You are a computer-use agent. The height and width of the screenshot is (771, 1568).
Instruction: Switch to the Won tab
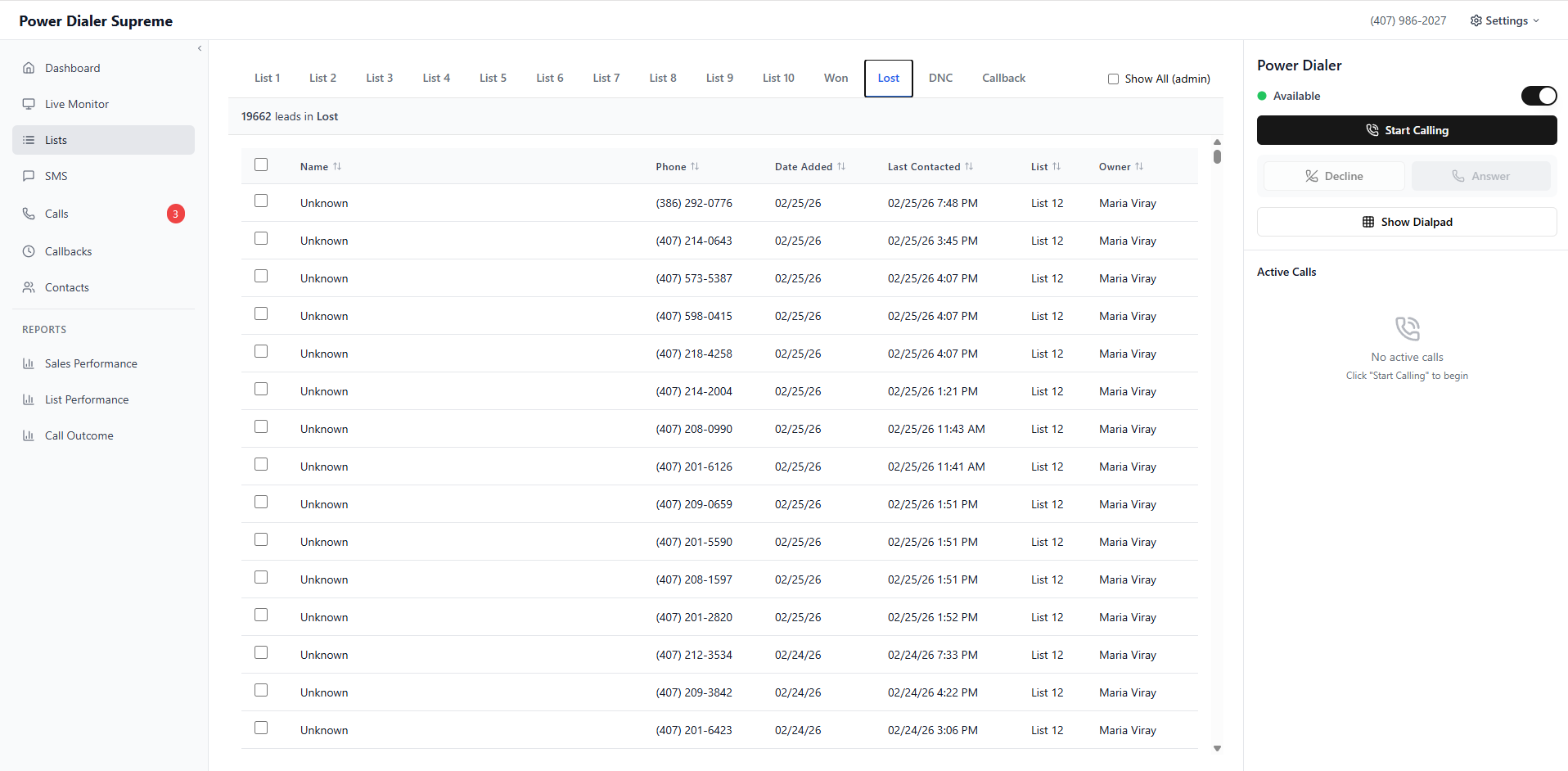[x=836, y=78]
